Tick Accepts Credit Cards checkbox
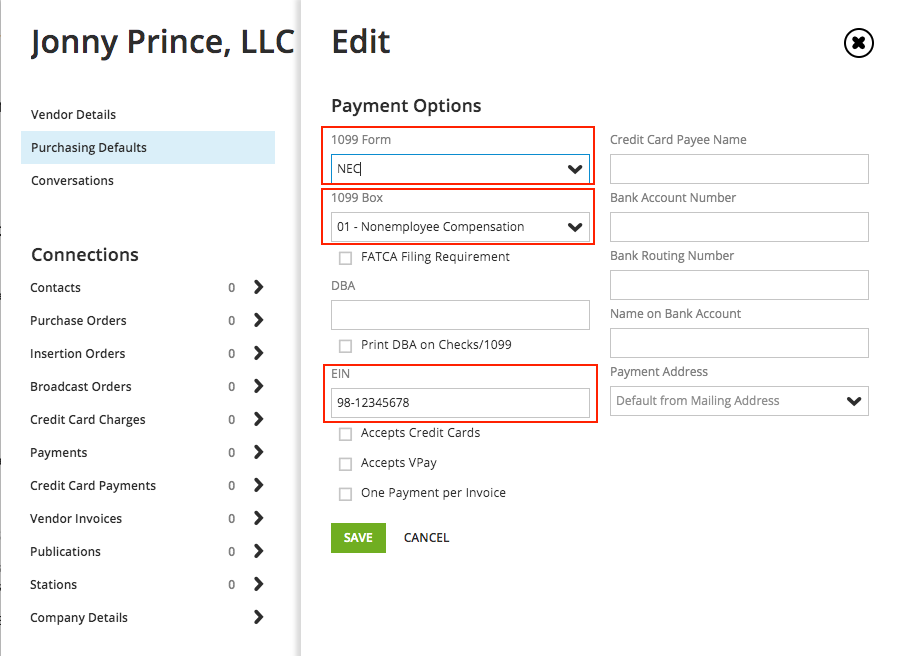The height and width of the screenshot is (656, 900). pyautogui.click(x=346, y=434)
